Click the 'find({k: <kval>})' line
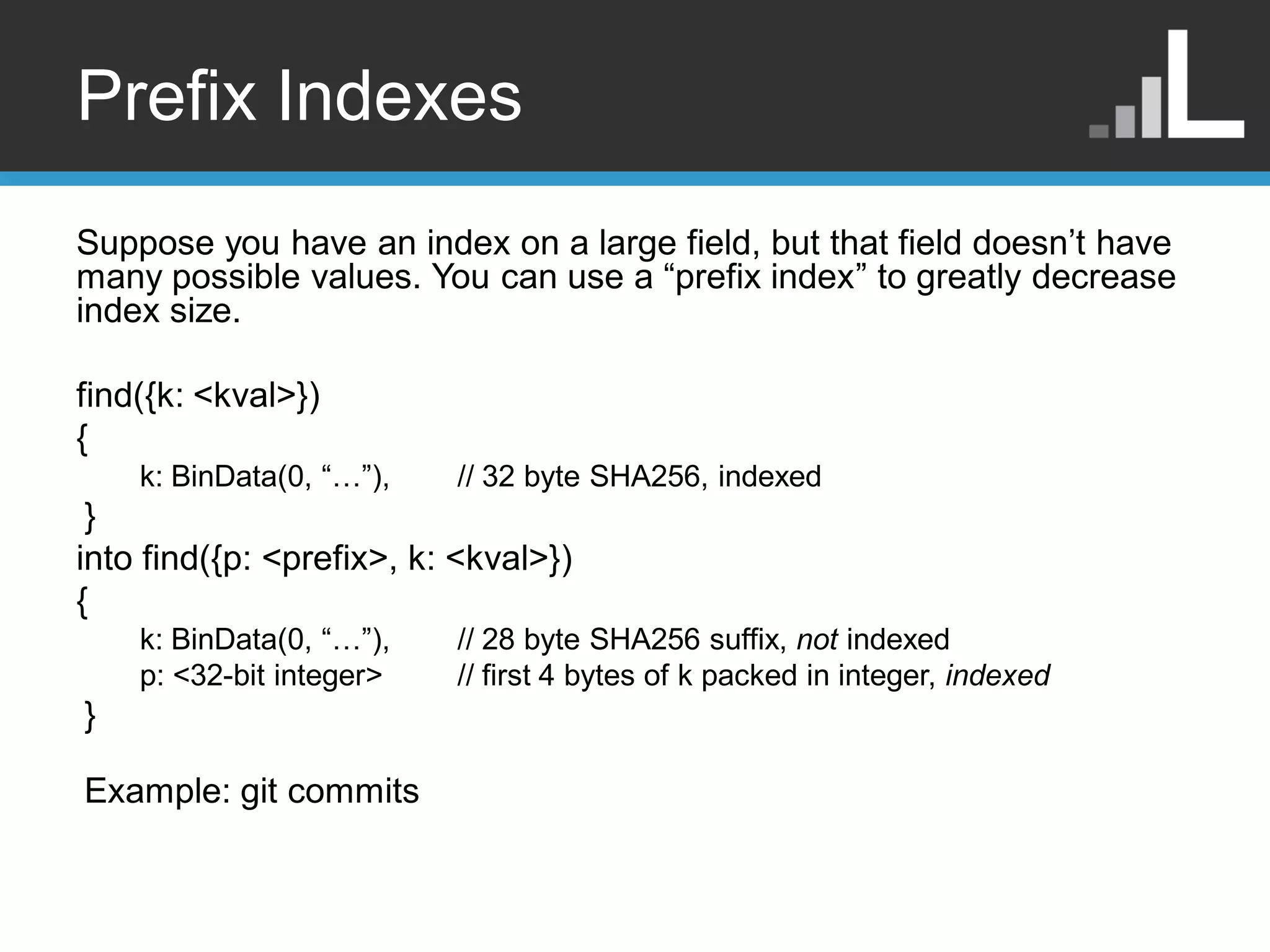 pos(198,395)
